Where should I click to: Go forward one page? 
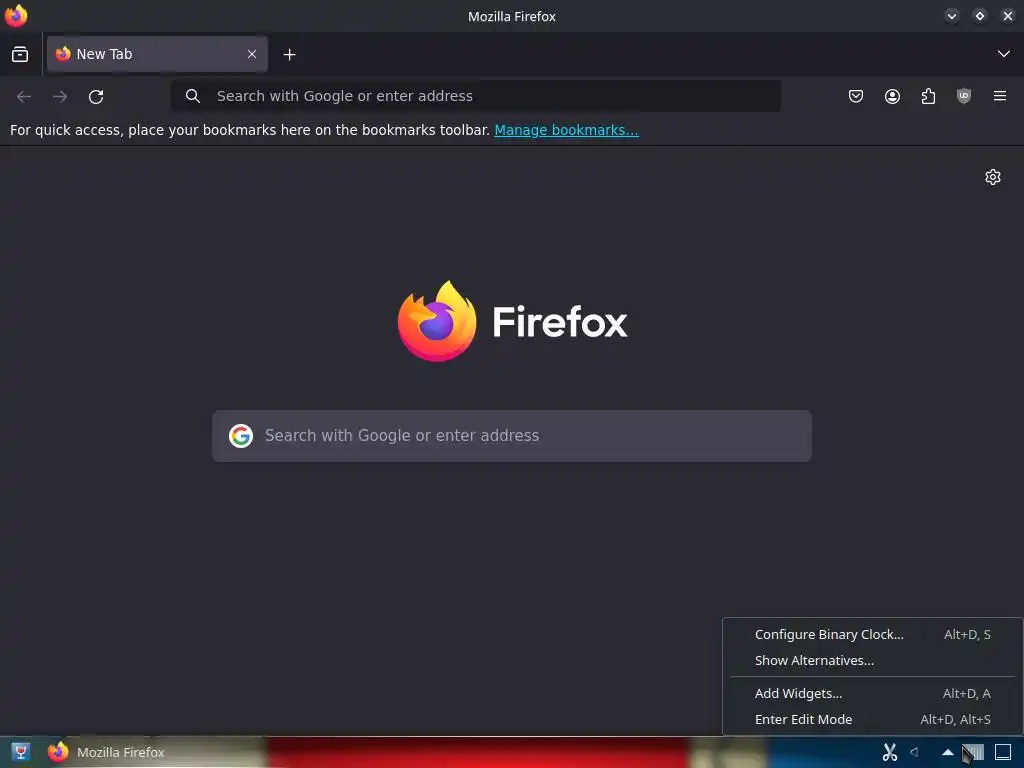click(x=60, y=97)
